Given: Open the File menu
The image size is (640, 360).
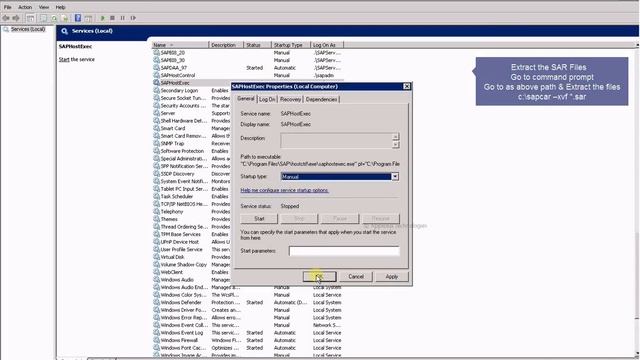Looking at the screenshot, I should point(8,7).
